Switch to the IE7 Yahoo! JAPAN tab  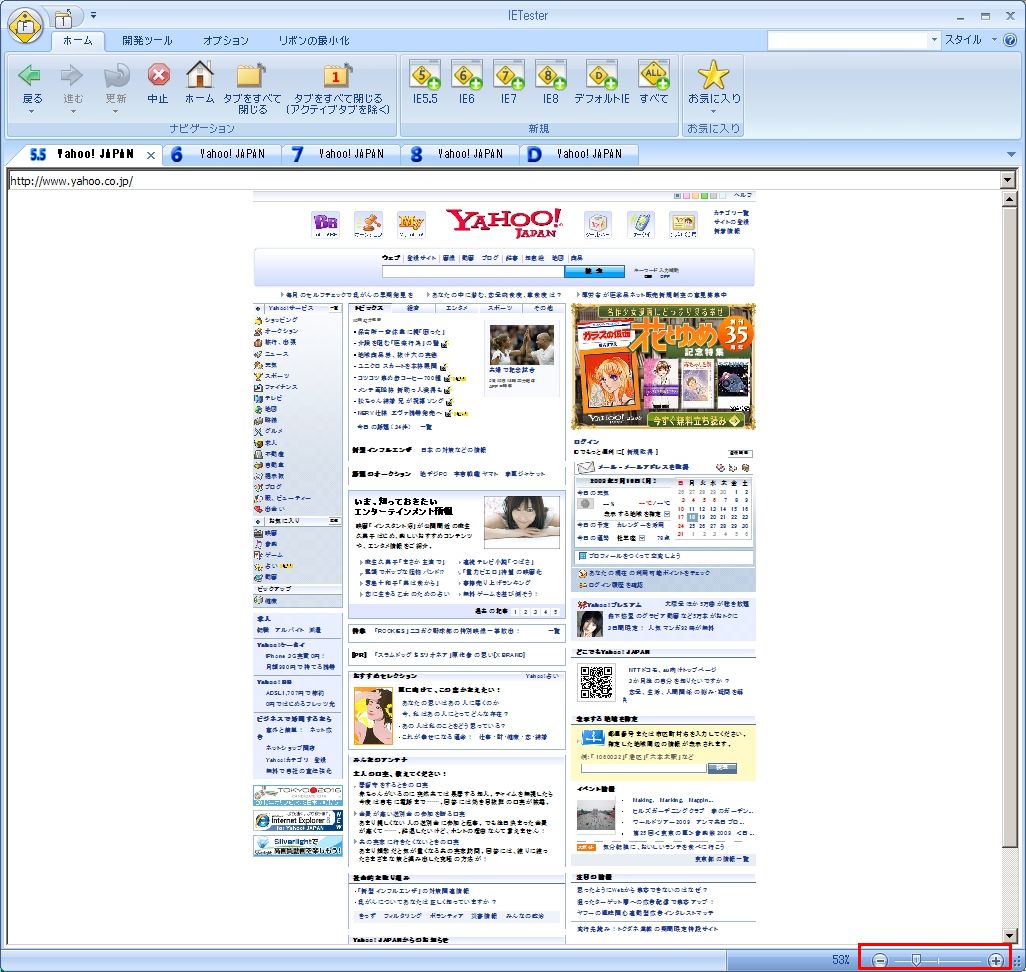click(342, 154)
